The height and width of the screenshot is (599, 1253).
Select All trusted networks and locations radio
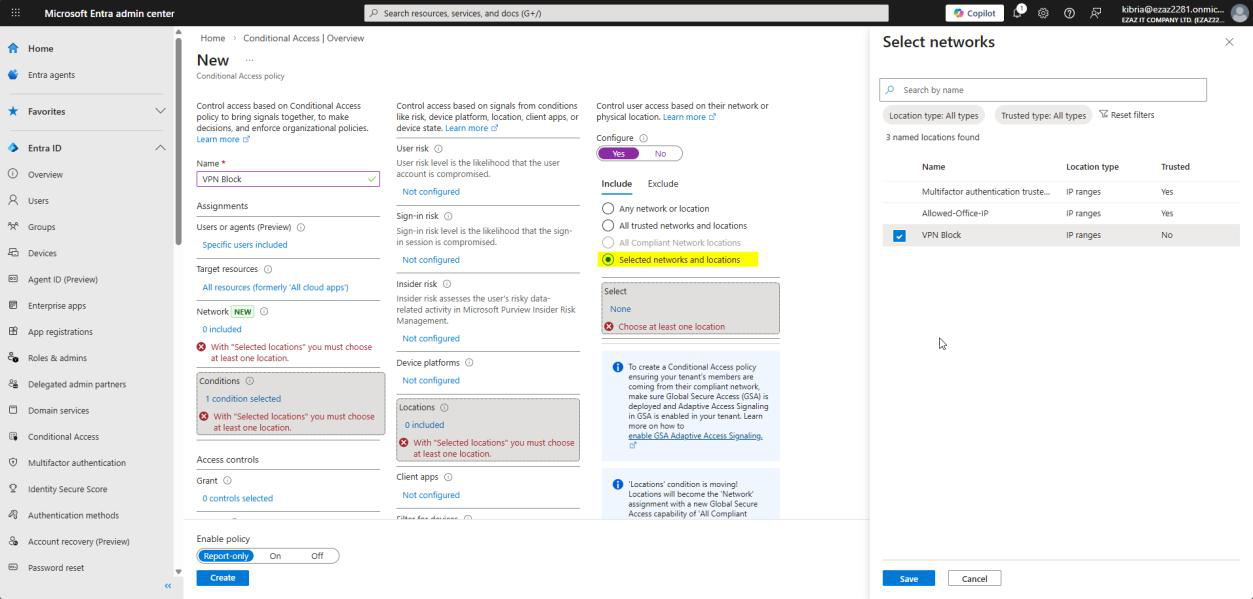tap(607, 226)
